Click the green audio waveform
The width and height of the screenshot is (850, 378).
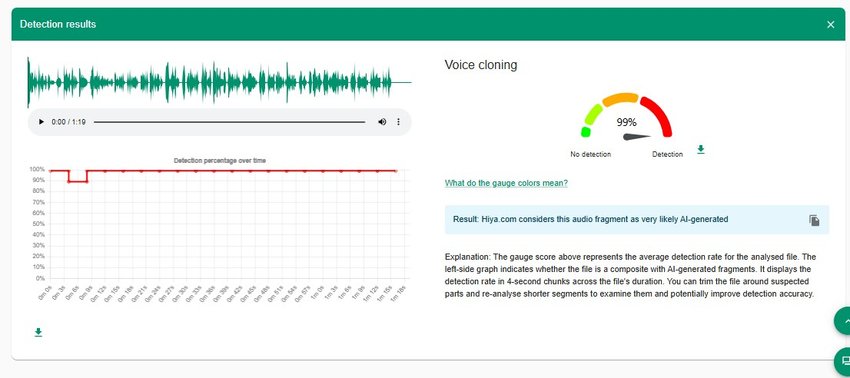pyautogui.click(x=219, y=82)
